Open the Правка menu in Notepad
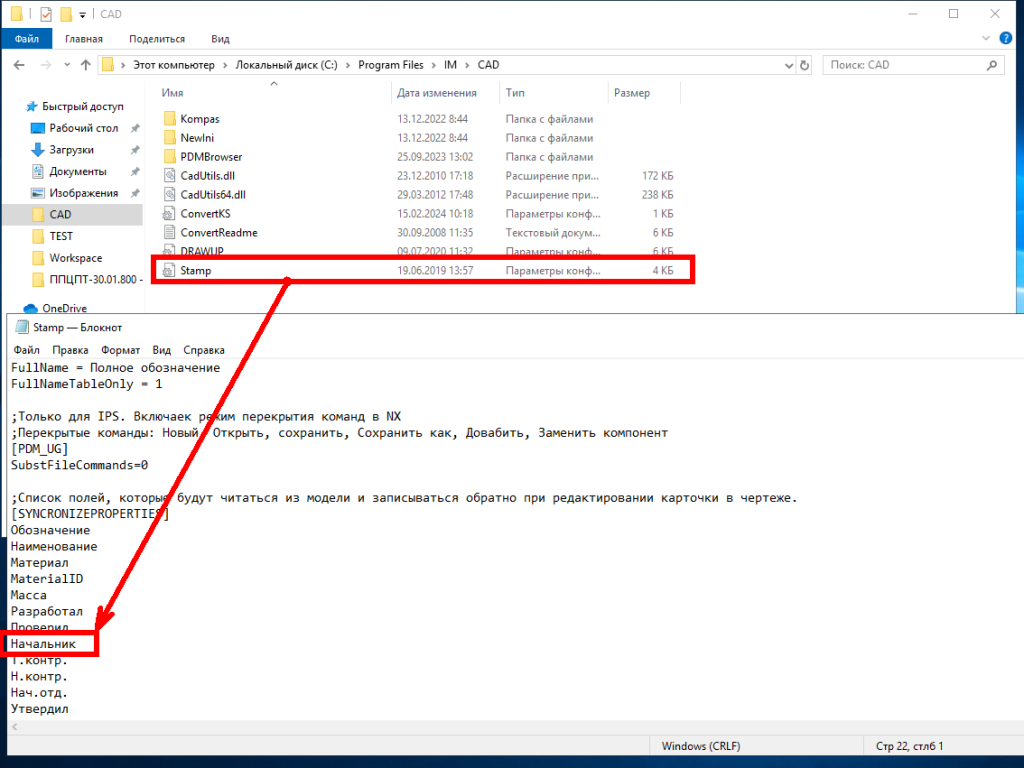This screenshot has width=1024, height=768. pyautogui.click(x=70, y=350)
